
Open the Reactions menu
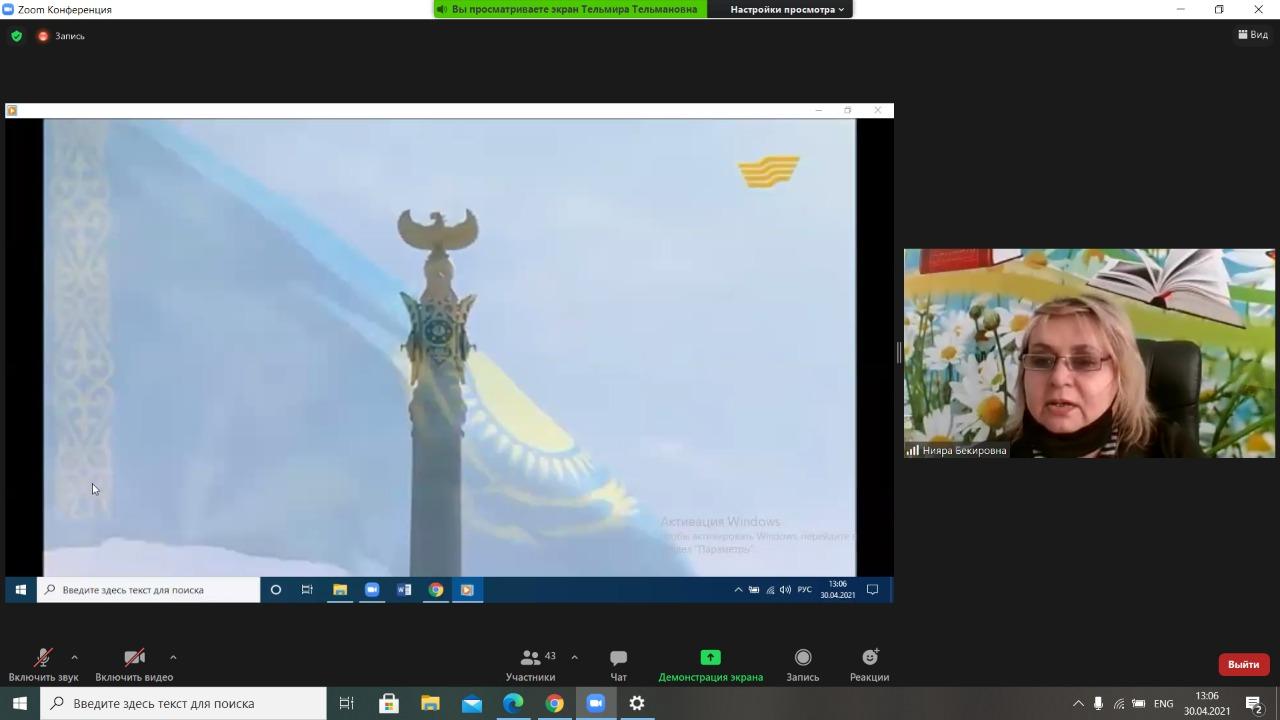click(x=869, y=664)
